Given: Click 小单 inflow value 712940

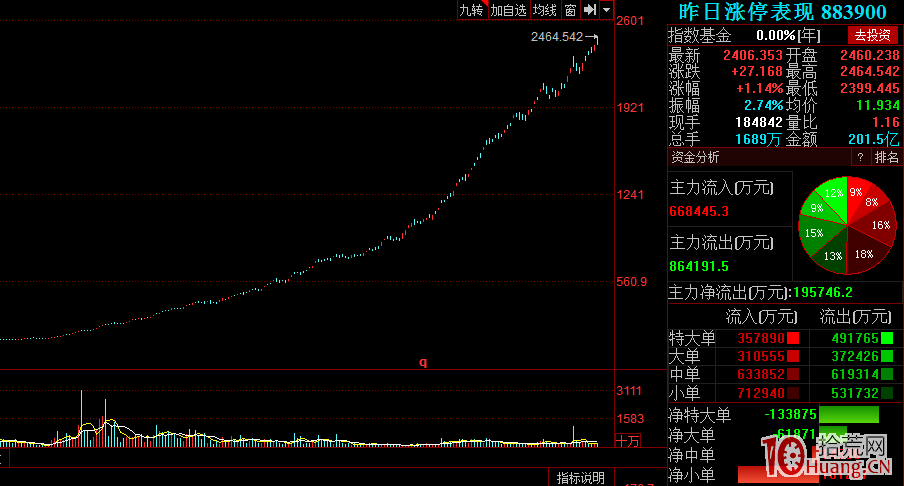Looking at the screenshot, I should pyautogui.click(x=761, y=393).
